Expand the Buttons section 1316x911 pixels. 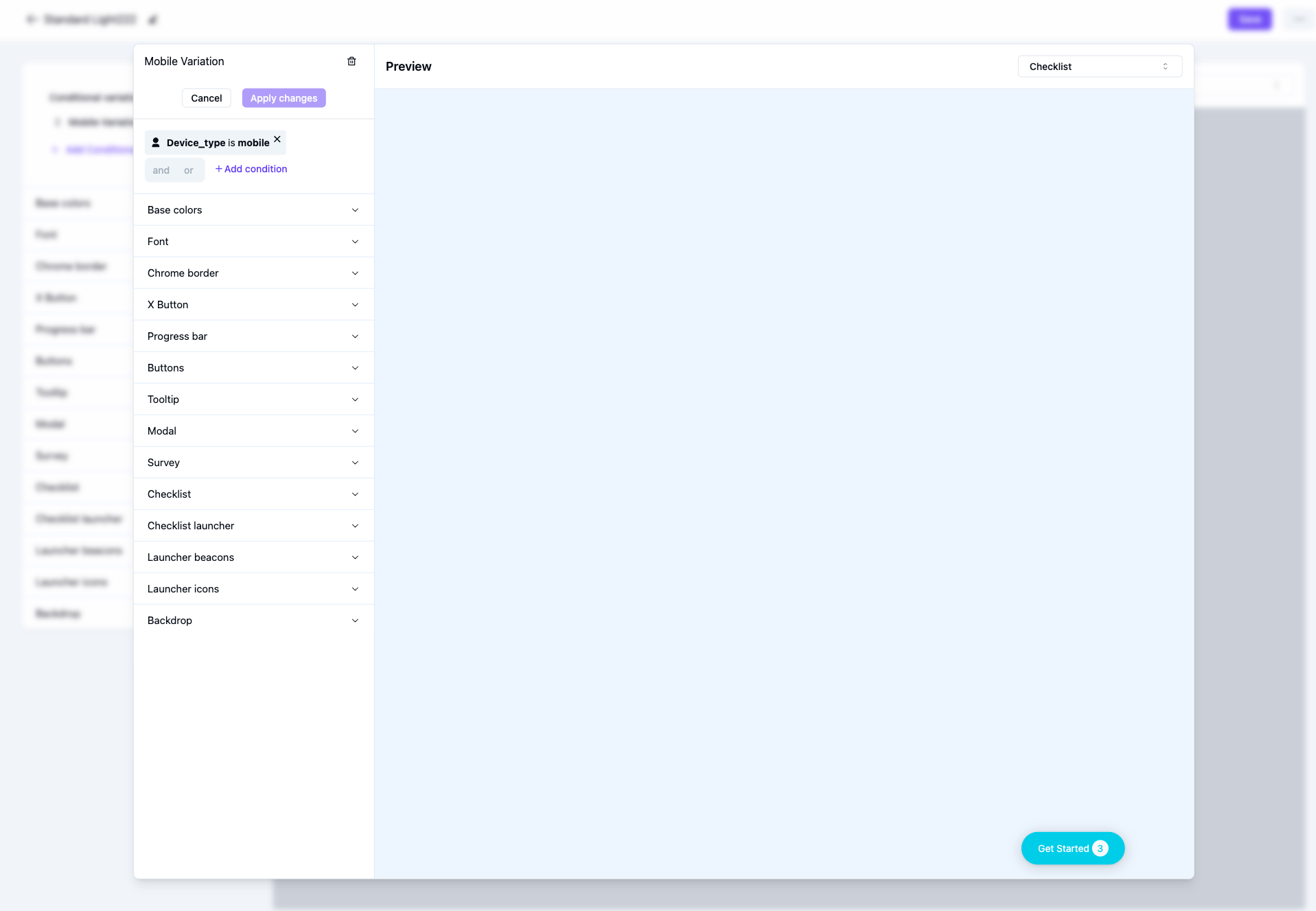(x=253, y=368)
